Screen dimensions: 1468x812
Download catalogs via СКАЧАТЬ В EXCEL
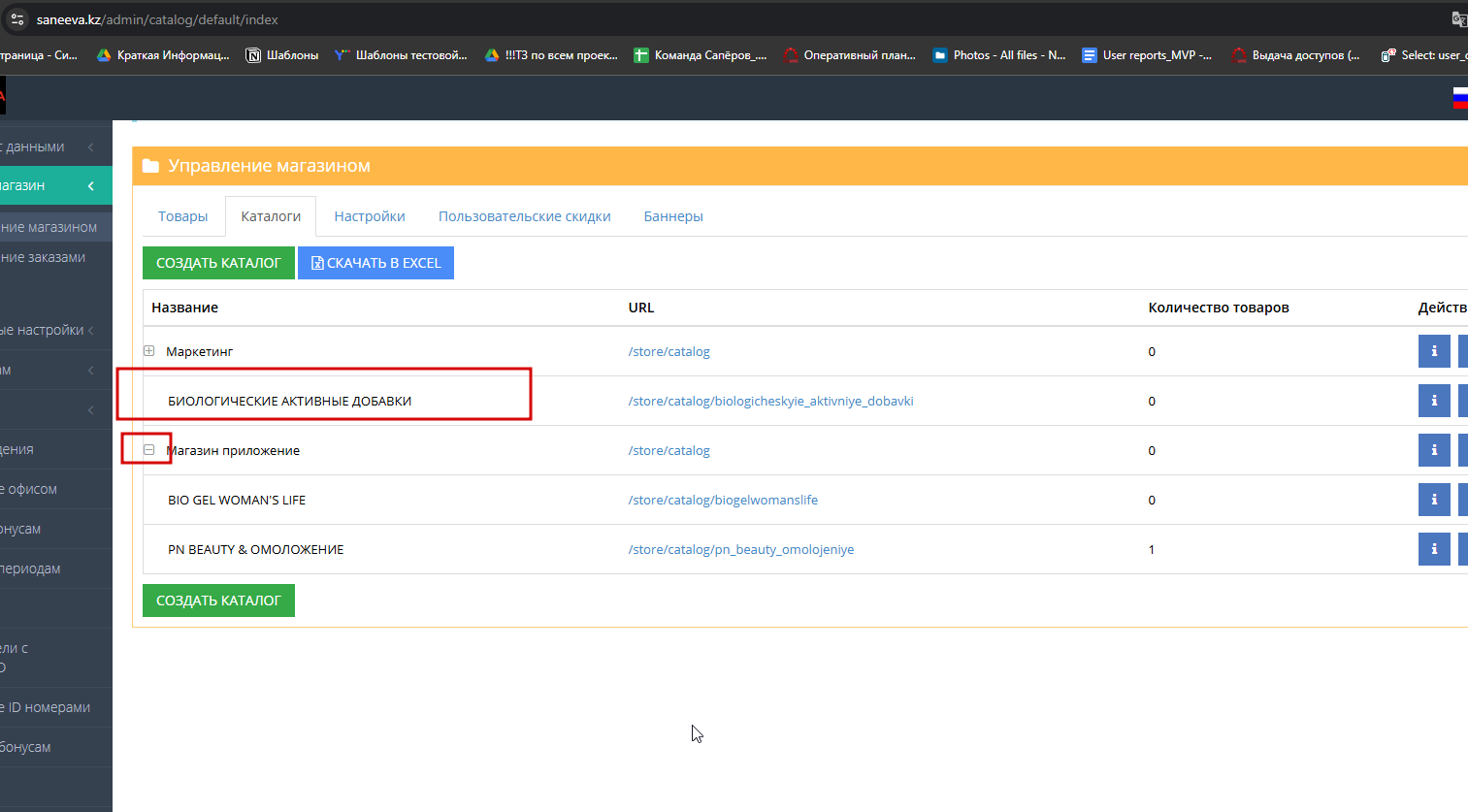[x=375, y=263]
